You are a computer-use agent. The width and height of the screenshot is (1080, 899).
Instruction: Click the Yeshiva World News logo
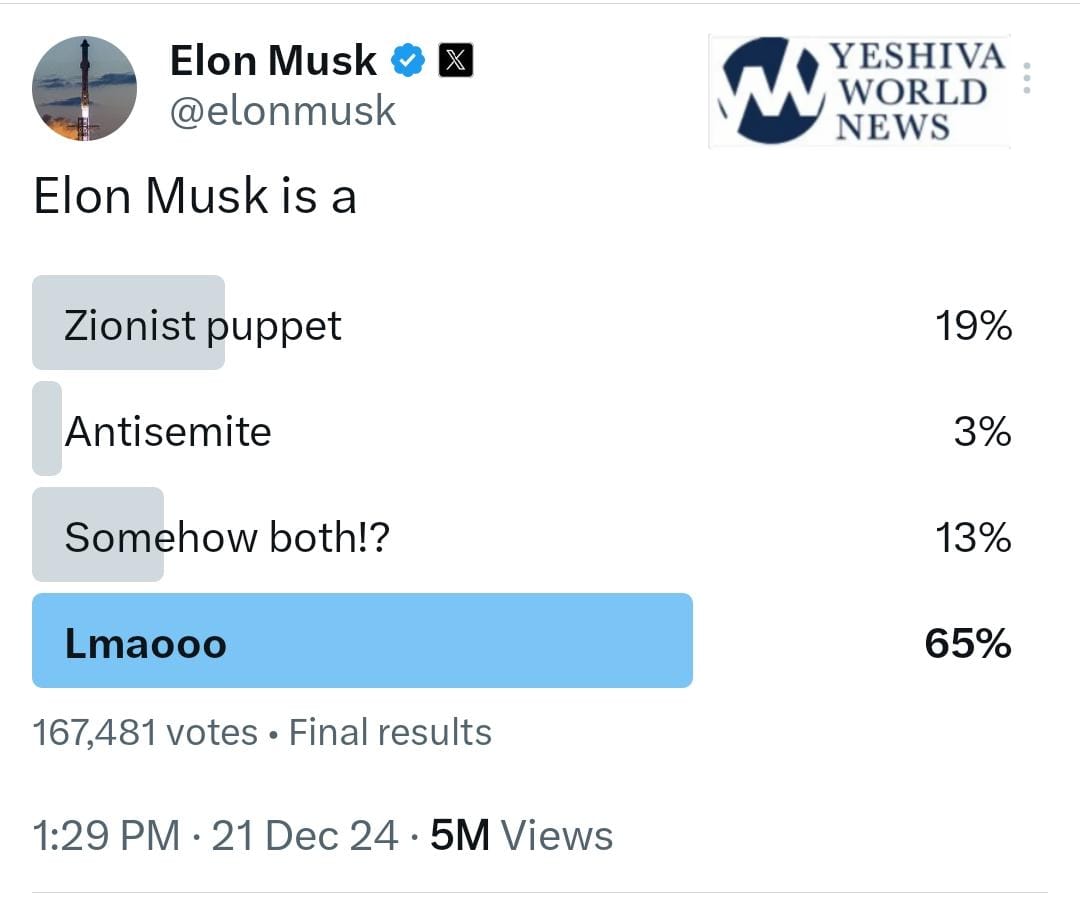(x=859, y=91)
